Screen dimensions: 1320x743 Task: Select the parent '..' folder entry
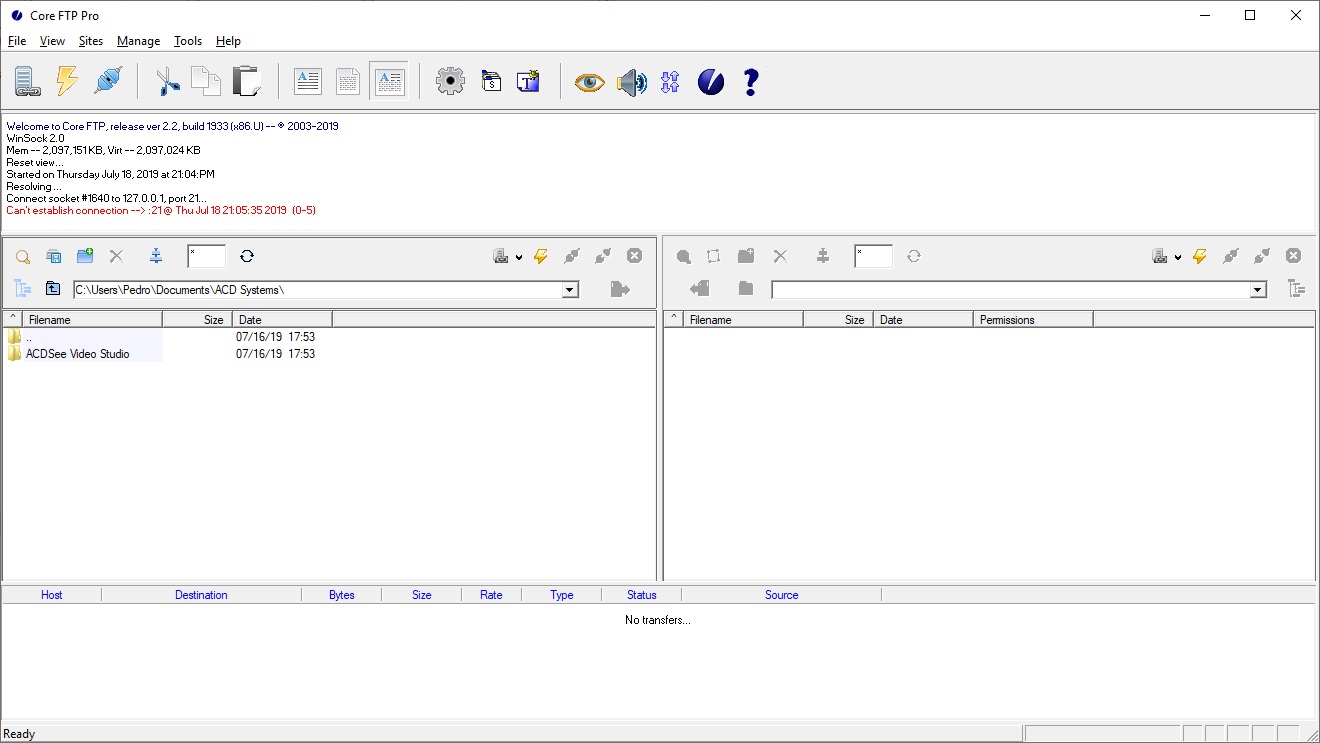point(29,337)
